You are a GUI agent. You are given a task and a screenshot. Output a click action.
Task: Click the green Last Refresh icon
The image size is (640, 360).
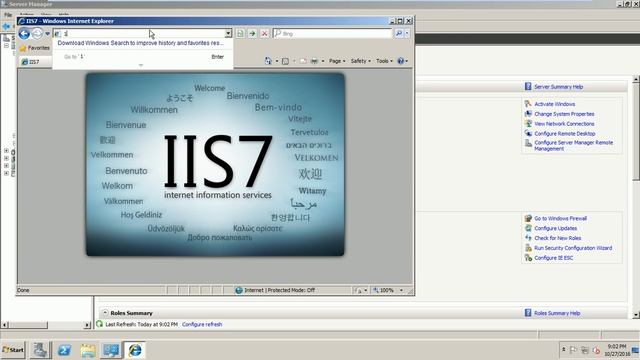pyautogui.click(x=99, y=324)
